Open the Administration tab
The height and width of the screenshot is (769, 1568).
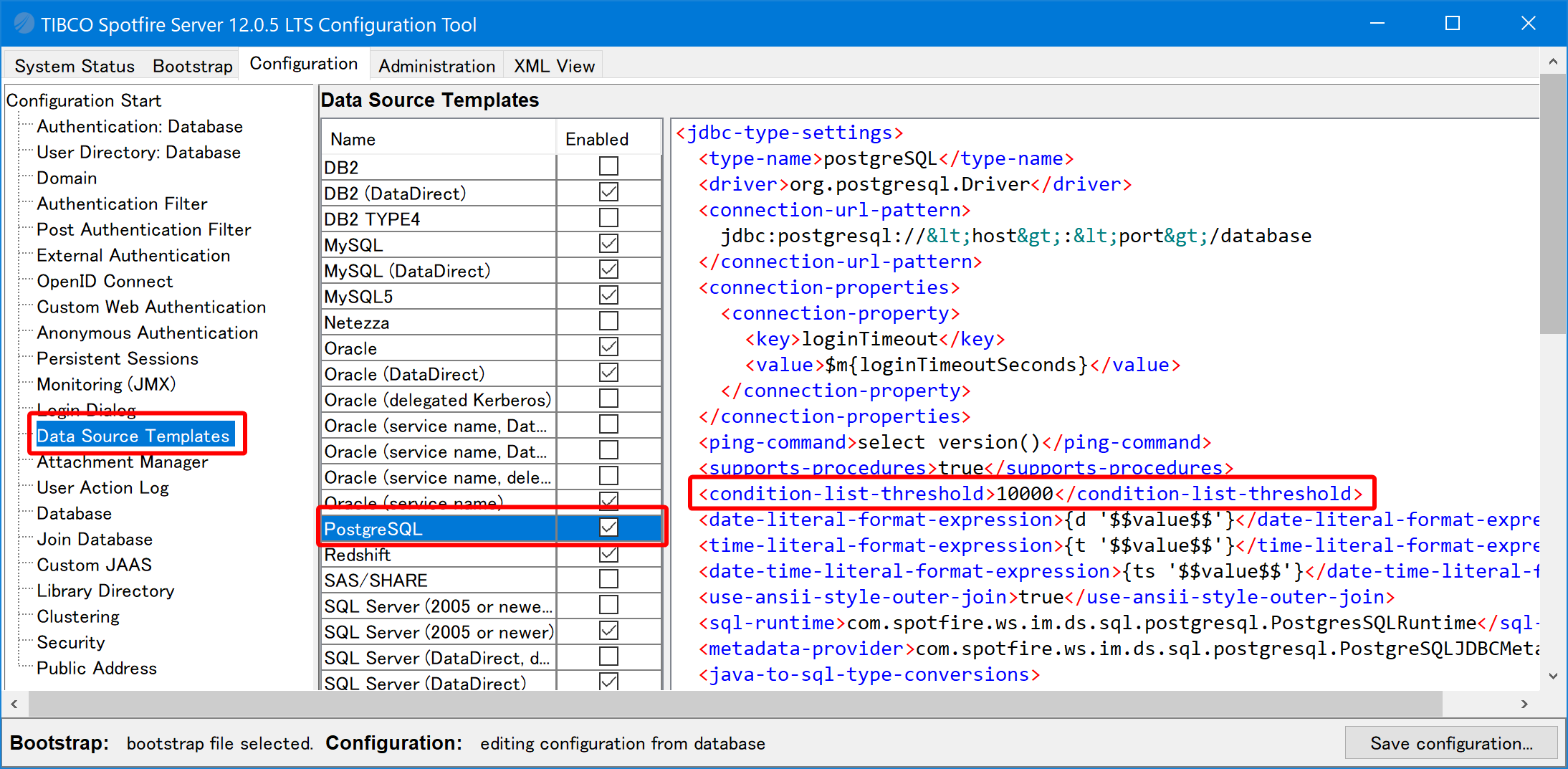437,66
